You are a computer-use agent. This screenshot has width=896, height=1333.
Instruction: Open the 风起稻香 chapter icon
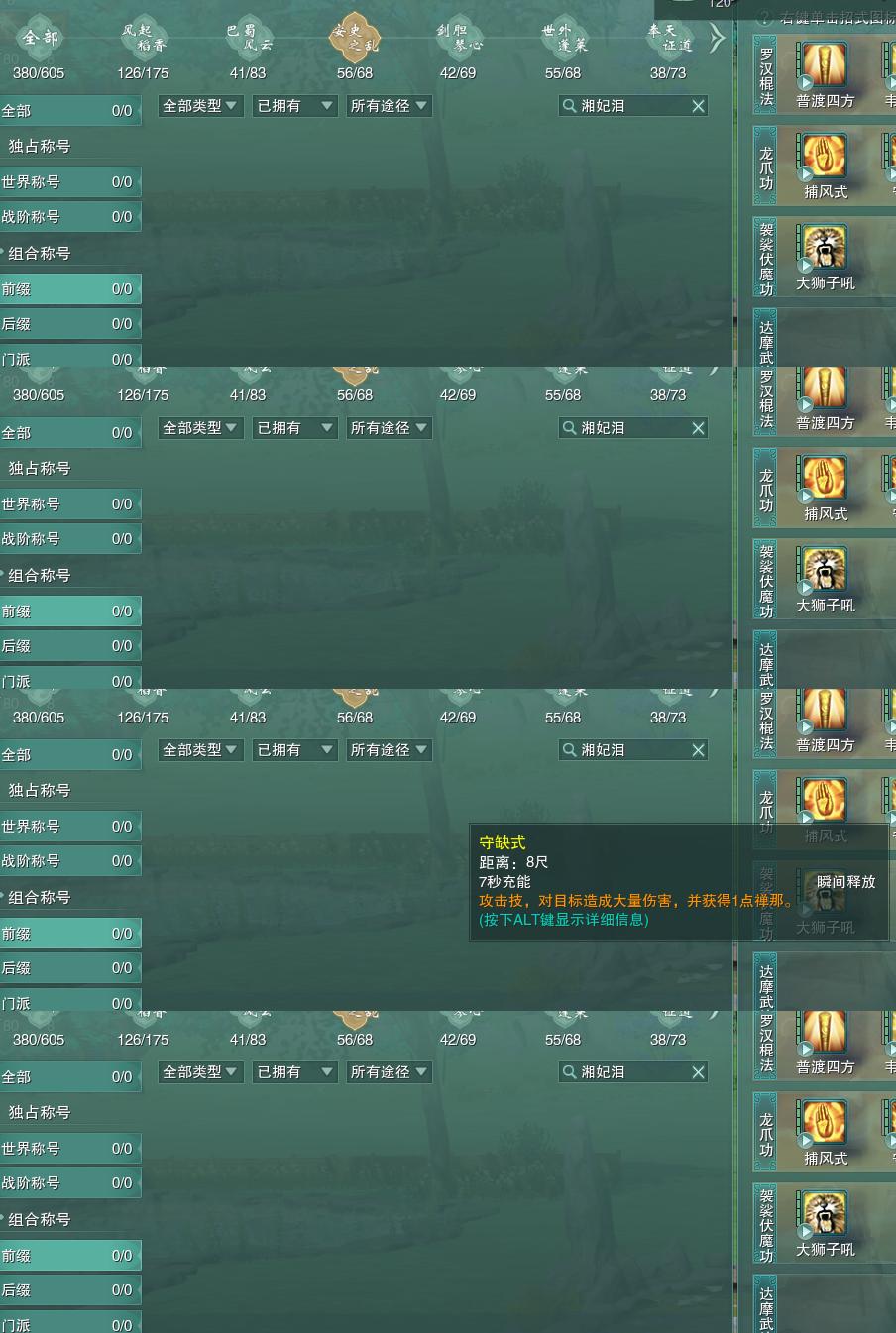tap(144, 38)
